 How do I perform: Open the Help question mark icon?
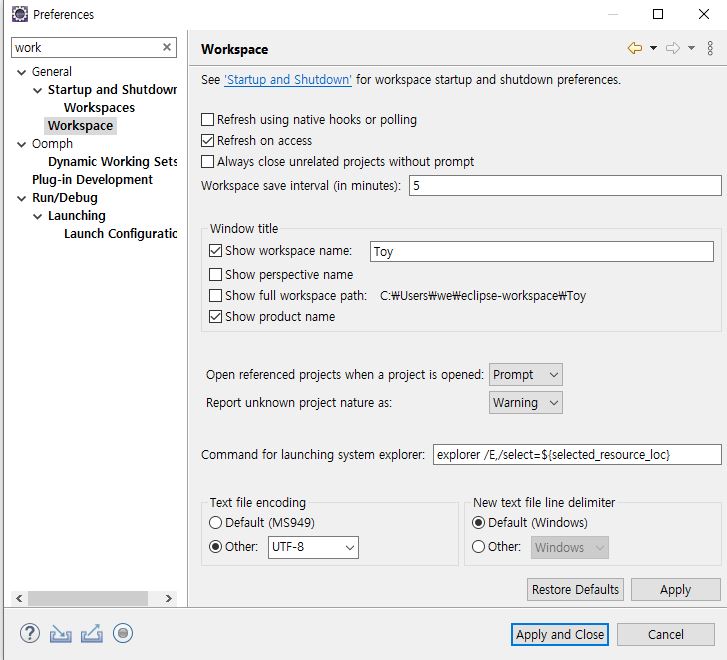(30, 633)
